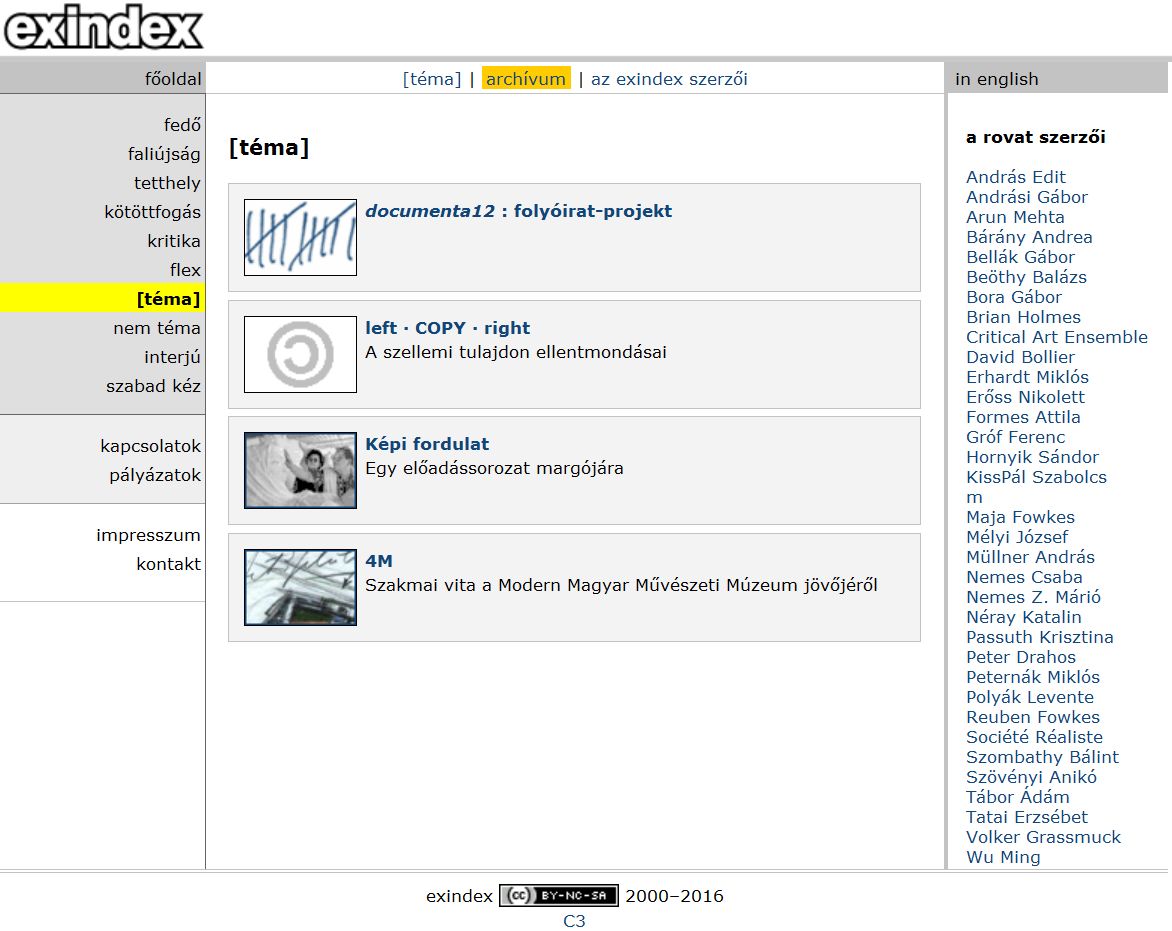Open the kritika section

pyautogui.click(x=174, y=240)
